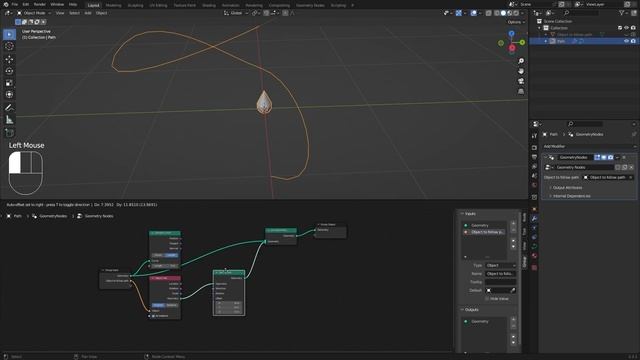
Task: Open the Modifiers wrench tab in Properties
Action: [534, 218]
